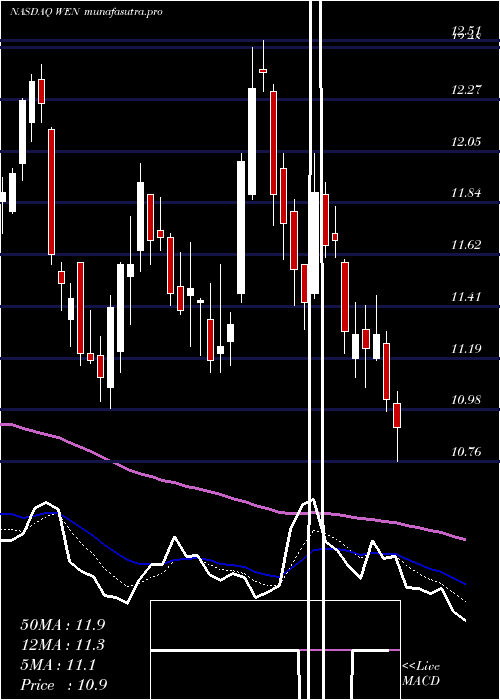
Task: Click the 12.05 price axis label
Action: pos(467,142)
